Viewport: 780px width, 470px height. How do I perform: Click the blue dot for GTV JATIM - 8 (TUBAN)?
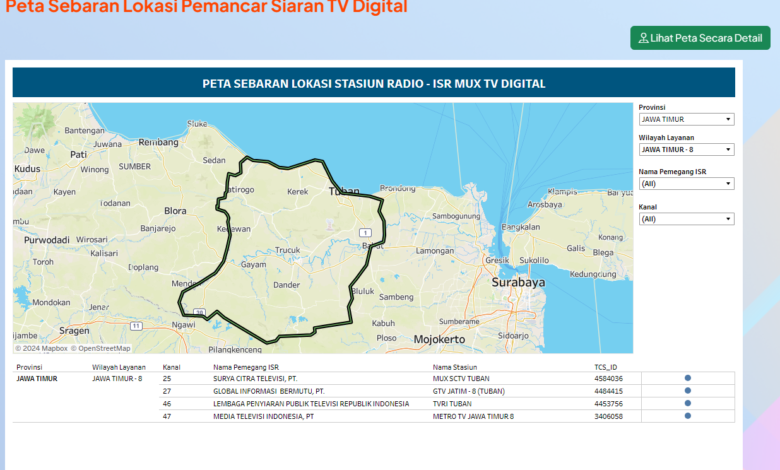pos(687,390)
